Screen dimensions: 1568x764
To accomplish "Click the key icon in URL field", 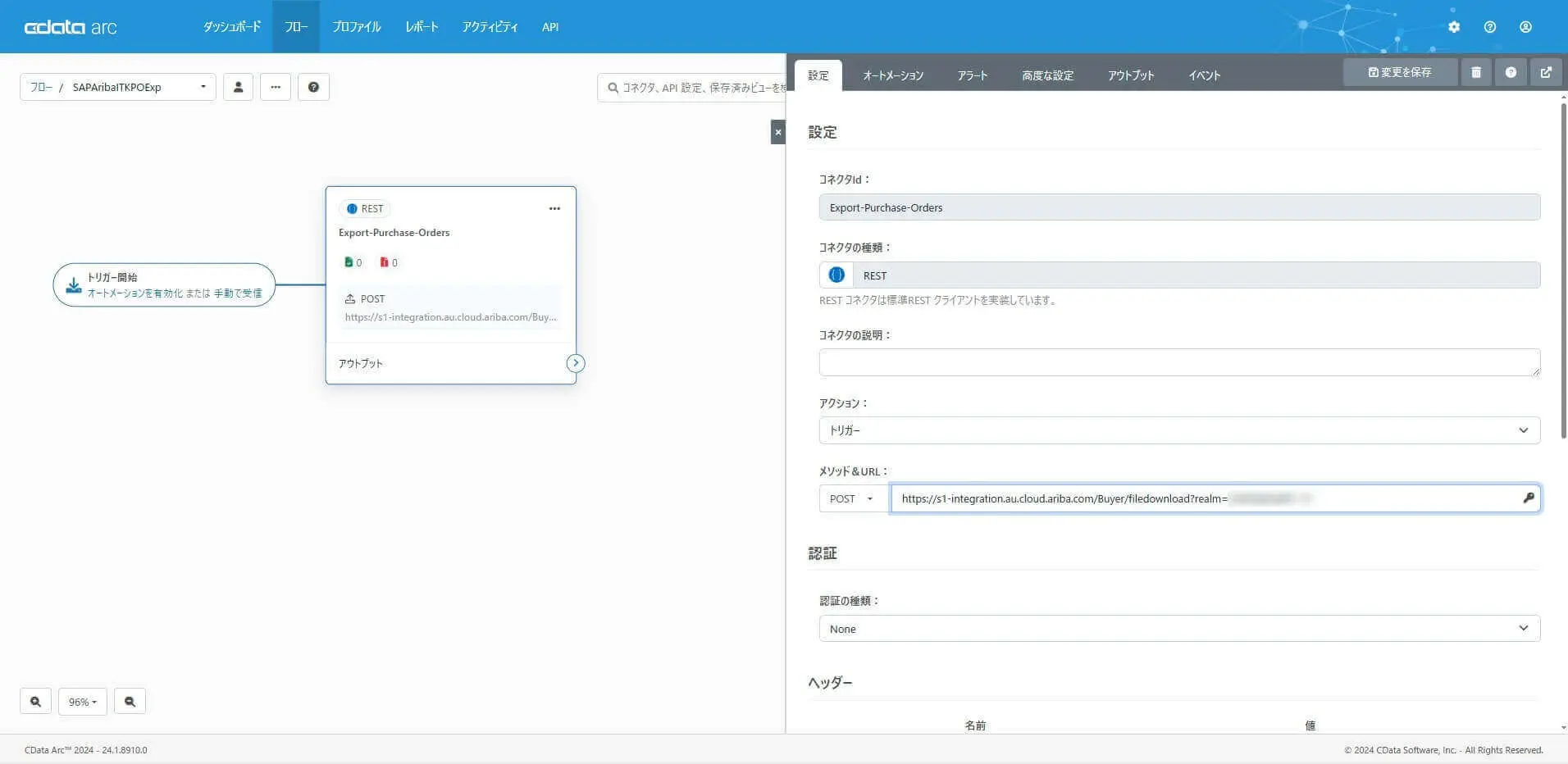I will (x=1529, y=498).
